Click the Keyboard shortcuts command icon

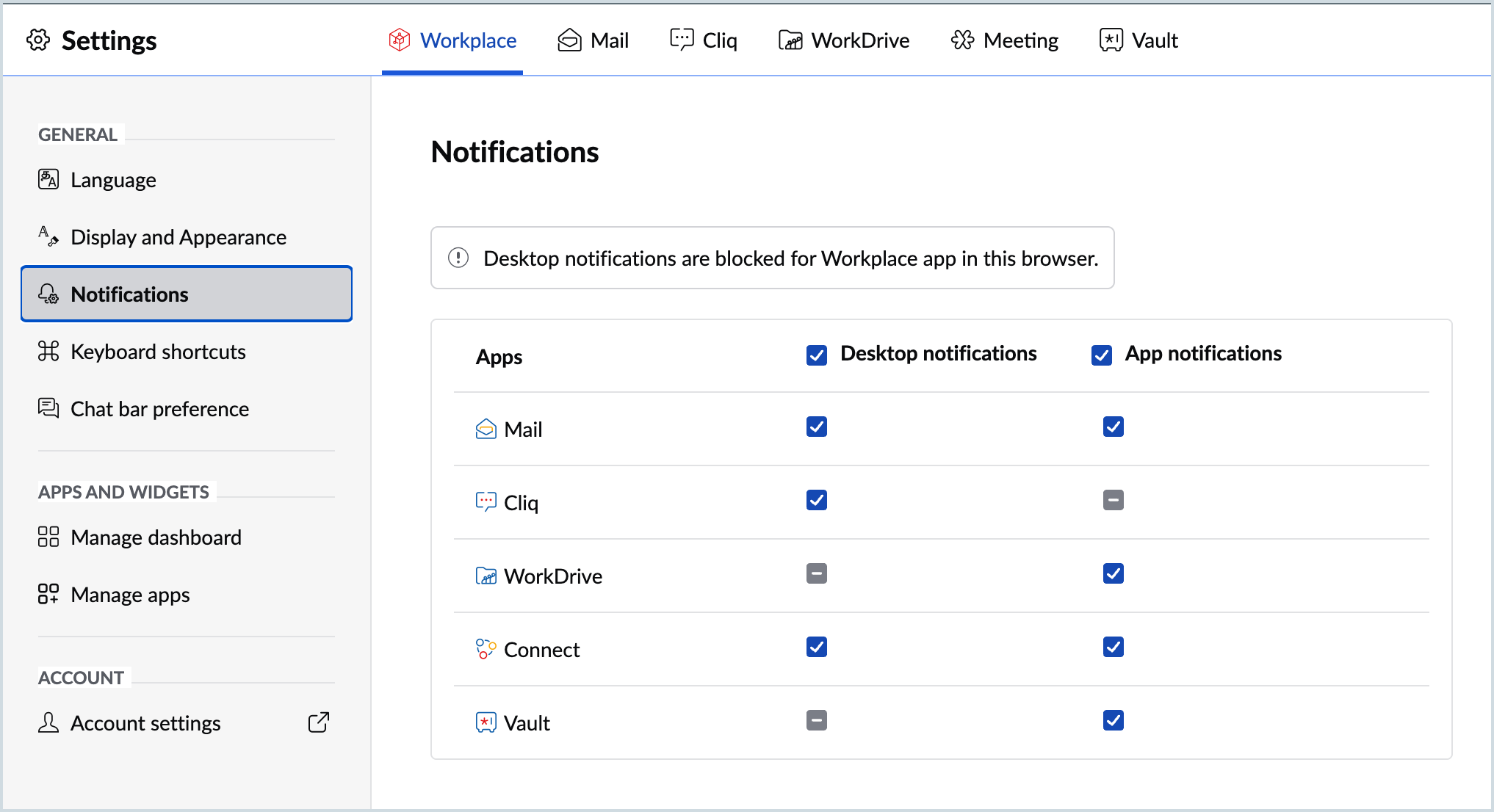48,351
